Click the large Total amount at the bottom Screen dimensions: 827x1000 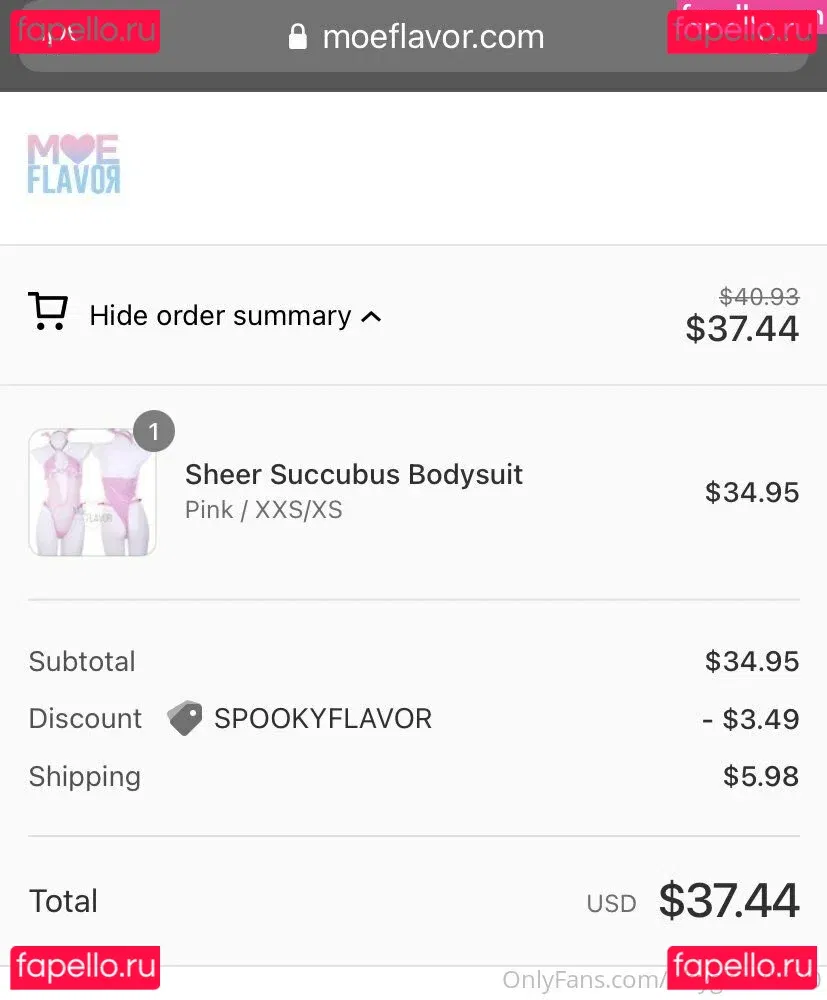coord(729,900)
